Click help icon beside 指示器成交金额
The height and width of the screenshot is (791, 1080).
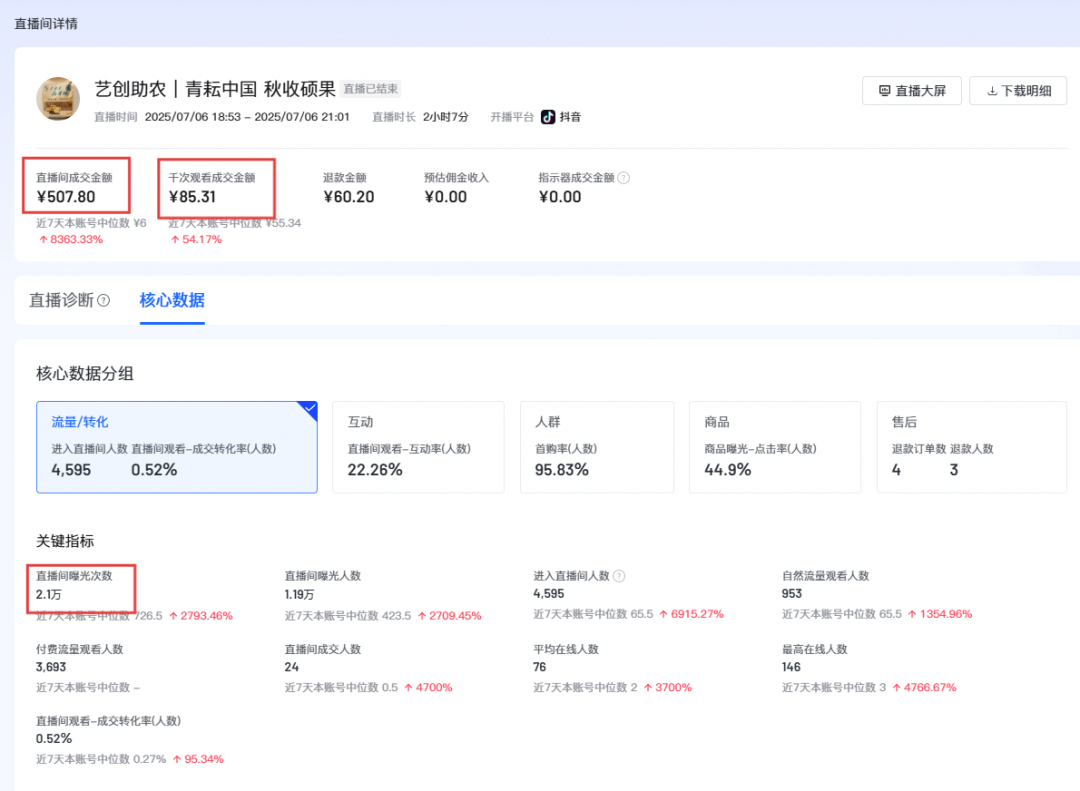623,178
